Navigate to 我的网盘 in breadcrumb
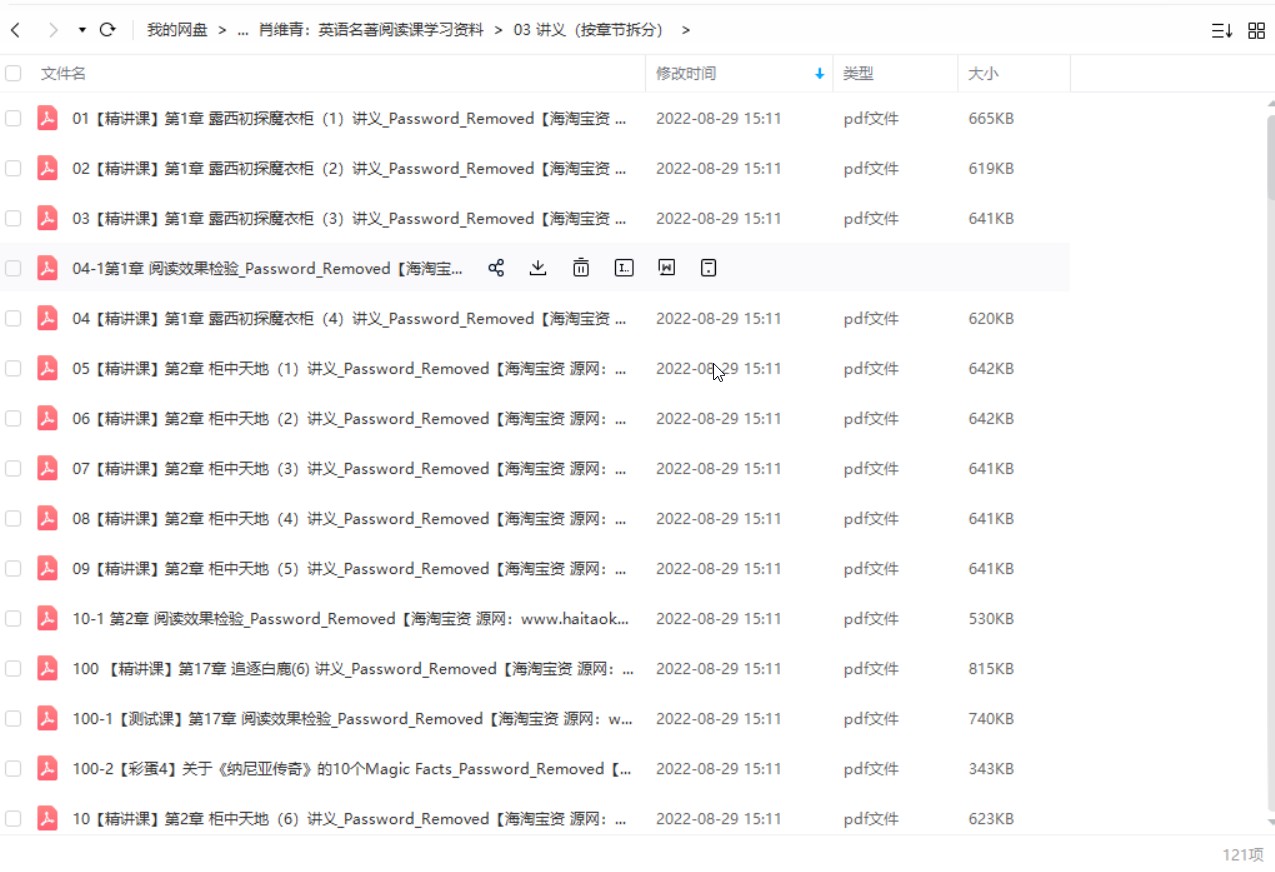 [177, 30]
